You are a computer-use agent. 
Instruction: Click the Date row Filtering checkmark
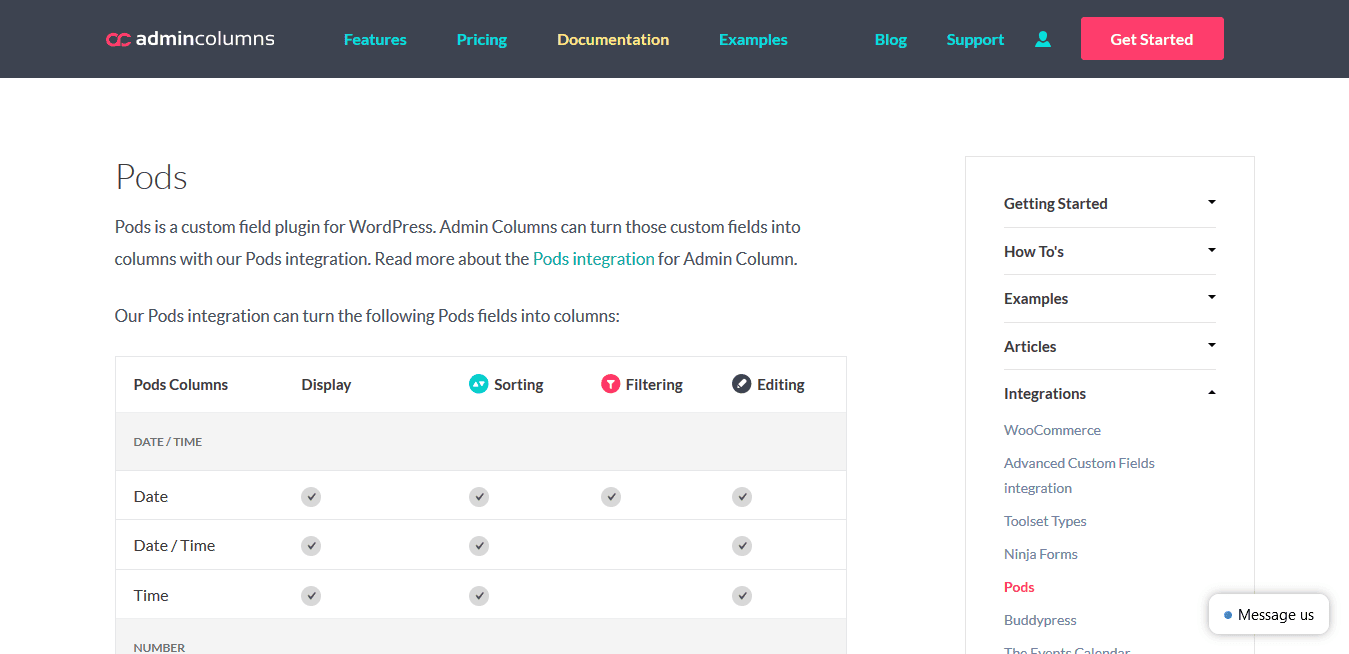tap(611, 496)
